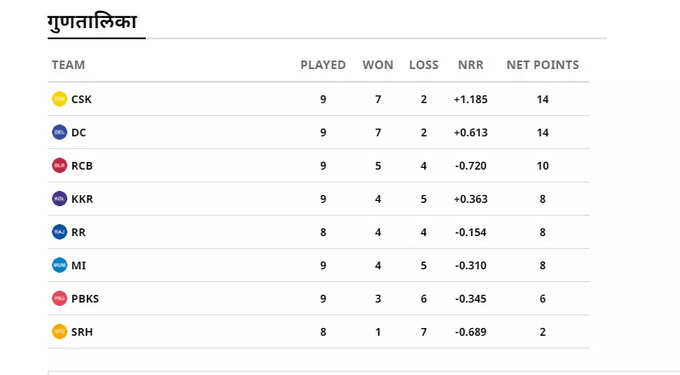
Task: Click the light blue MI team logo
Action: coord(59,265)
